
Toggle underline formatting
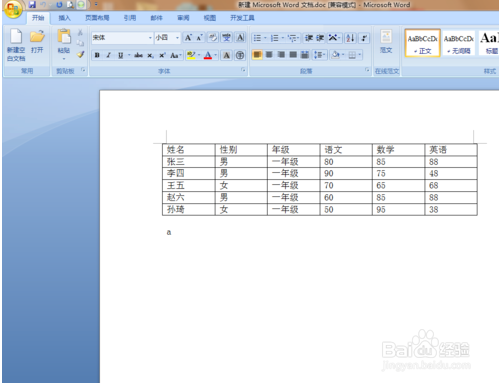click(120, 55)
